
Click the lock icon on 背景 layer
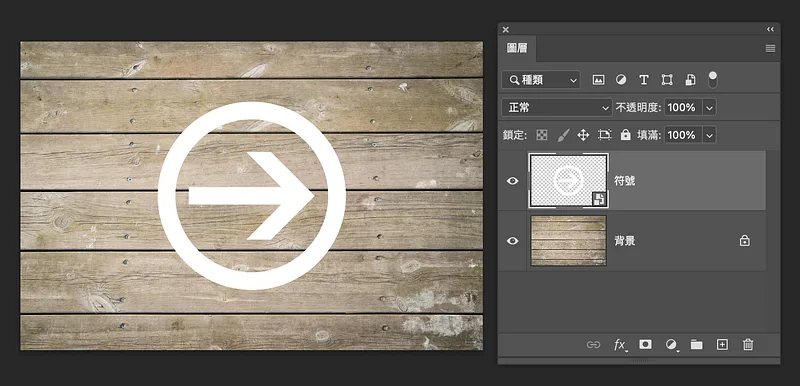(x=745, y=241)
